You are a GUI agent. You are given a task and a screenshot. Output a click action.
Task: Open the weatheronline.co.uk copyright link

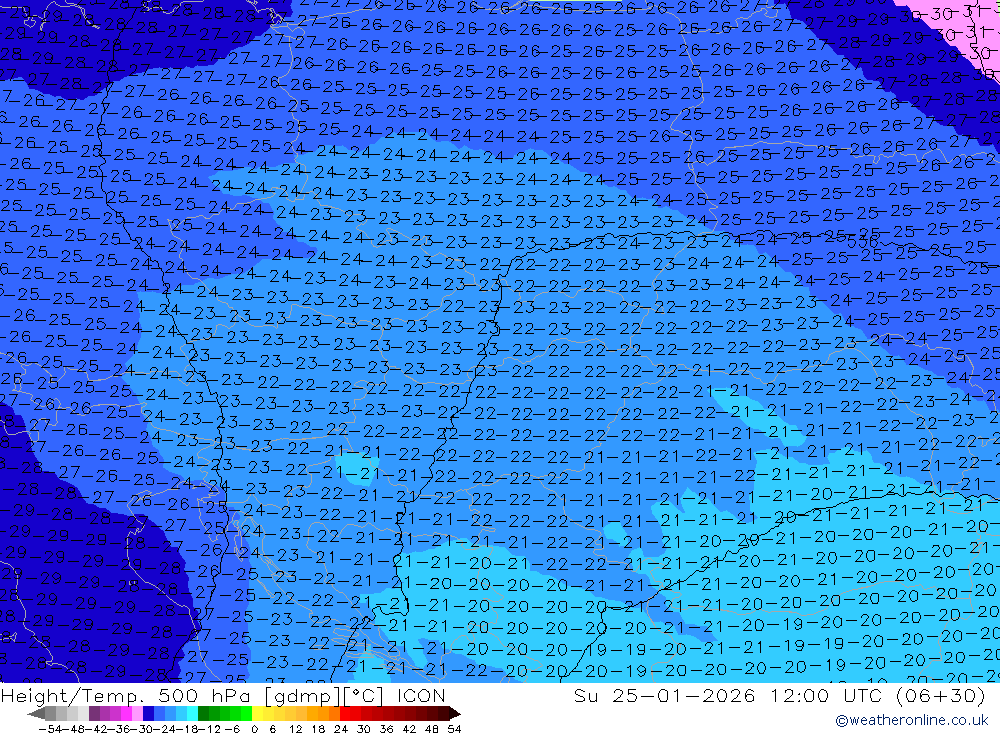(x=911, y=720)
